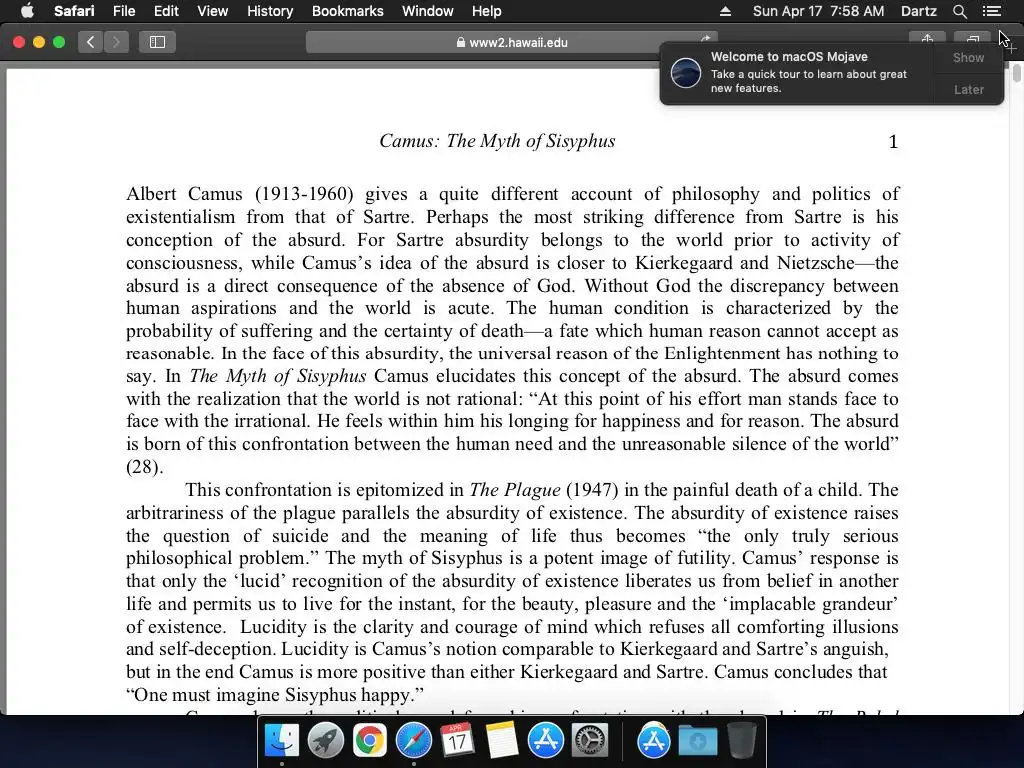Close the Safari window with red button
Image resolution: width=1024 pixels, height=768 pixels.
pyautogui.click(x=19, y=42)
